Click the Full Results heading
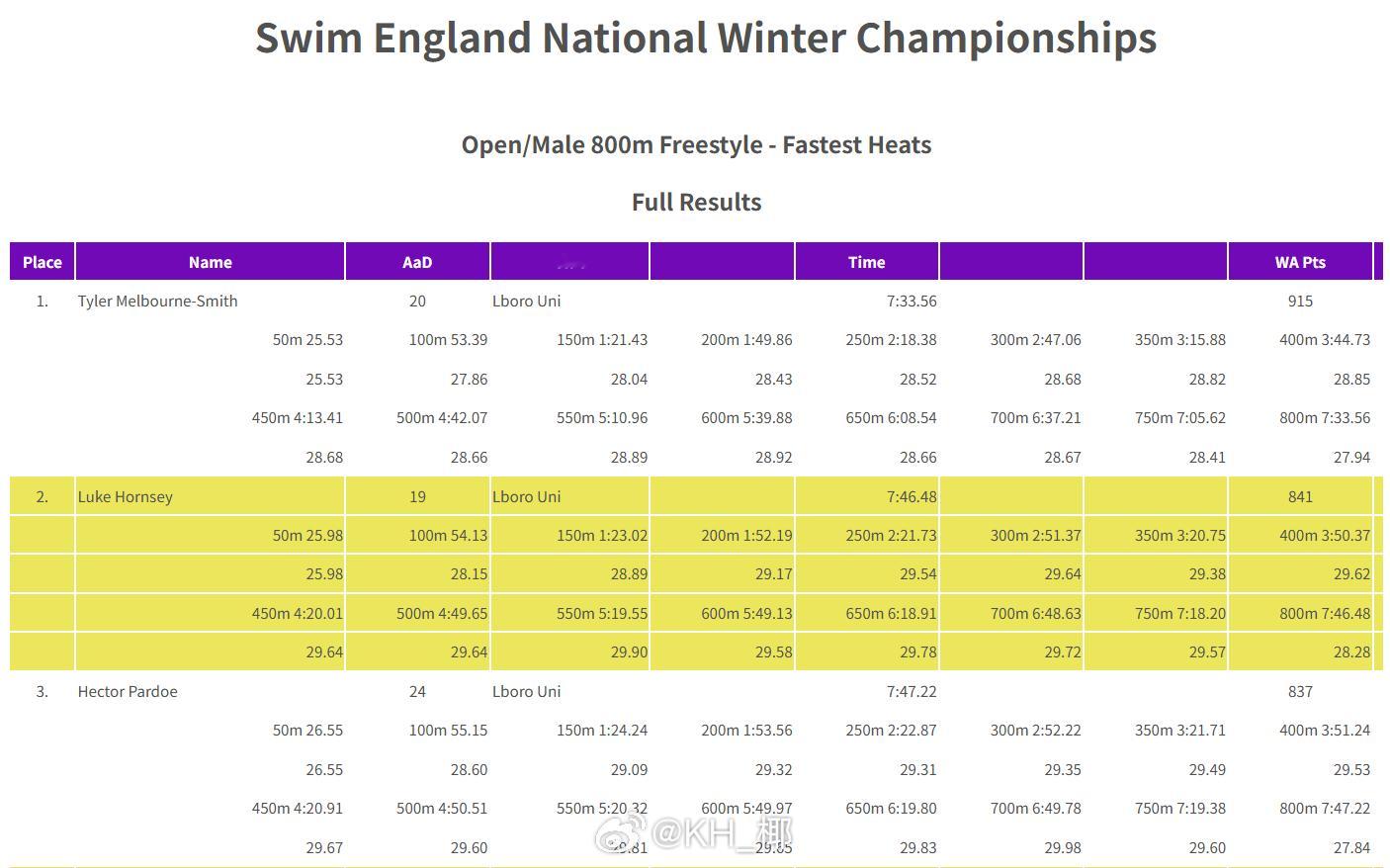This screenshot has width=1390, height=868. [696, 202]
